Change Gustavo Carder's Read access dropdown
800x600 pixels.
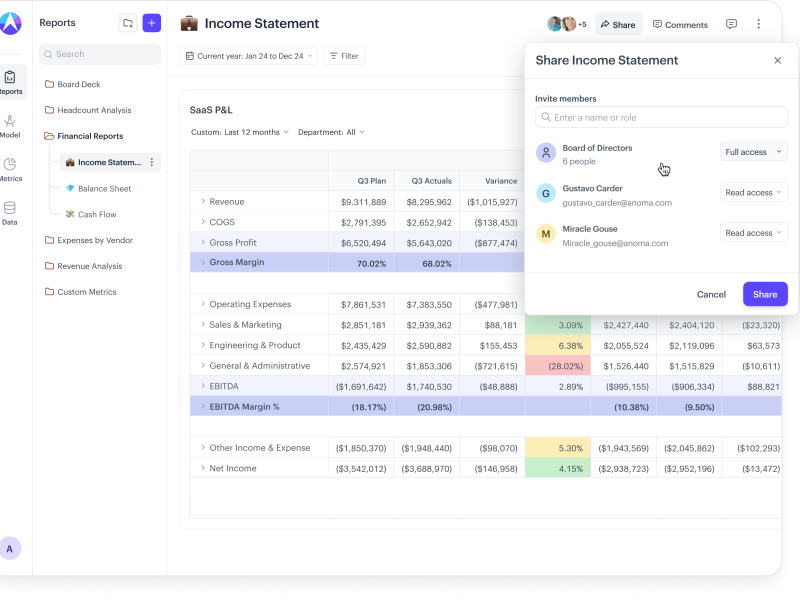click(753, 192)
